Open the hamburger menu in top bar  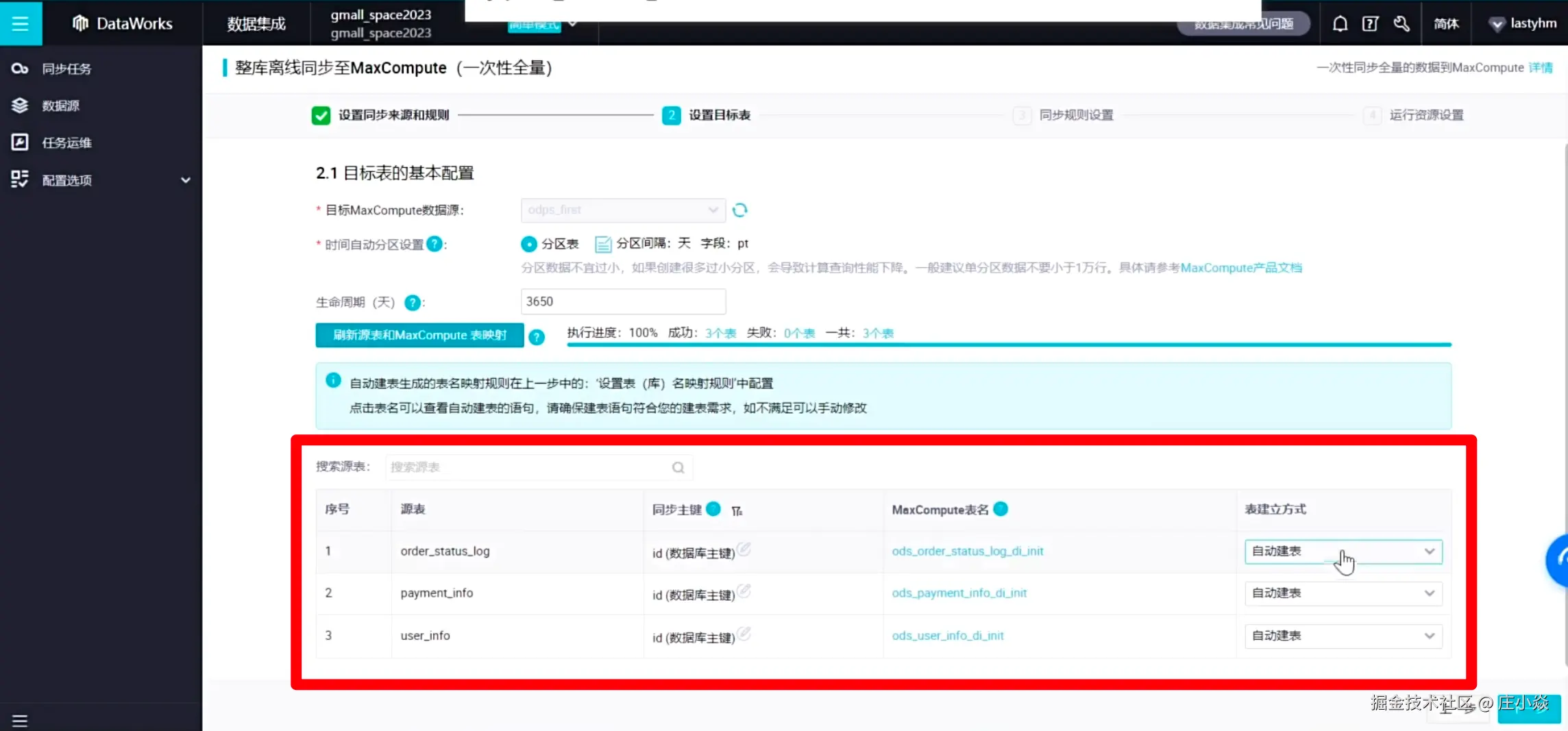[21, 23]
